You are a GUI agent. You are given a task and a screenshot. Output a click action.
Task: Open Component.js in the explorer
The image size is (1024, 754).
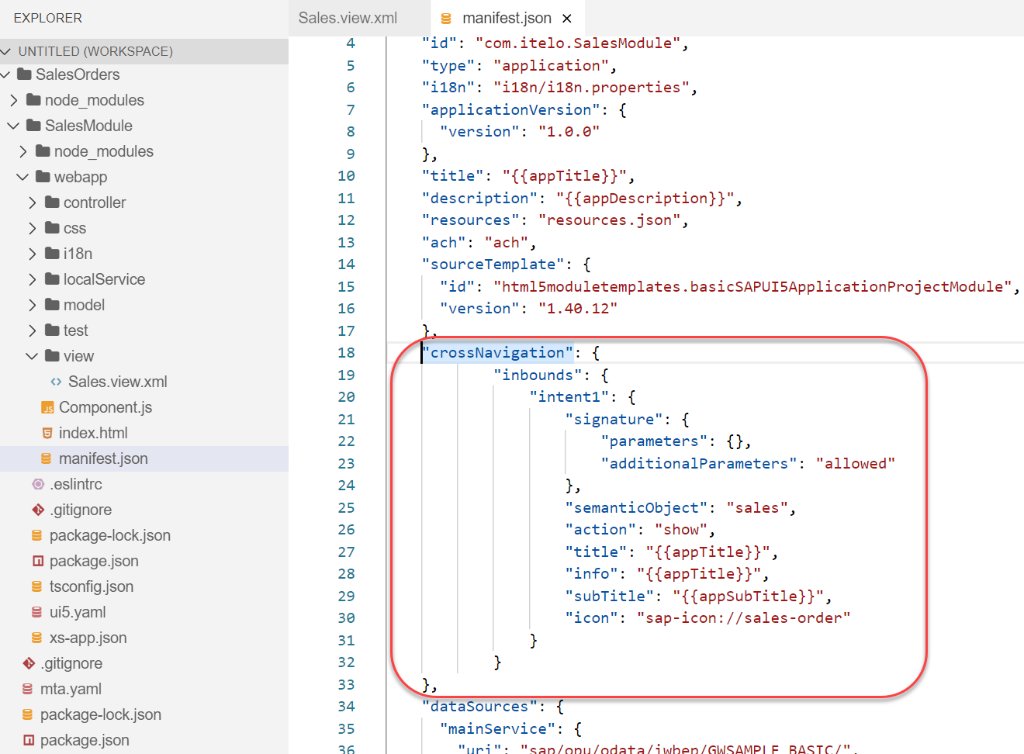pyautogui.click(x=105, y=407)
